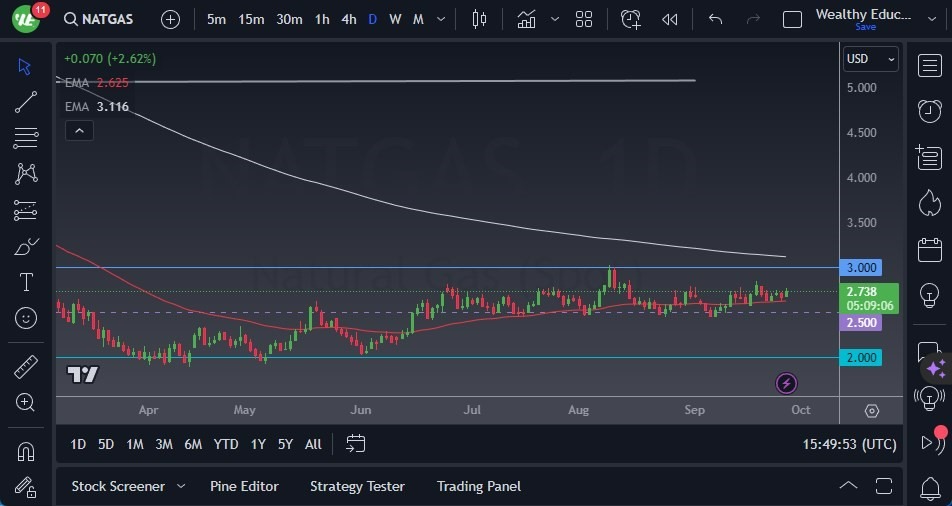Screen dimensions: 952x506
Task: Open the alerts alarm clock panel
Action: 929,110
